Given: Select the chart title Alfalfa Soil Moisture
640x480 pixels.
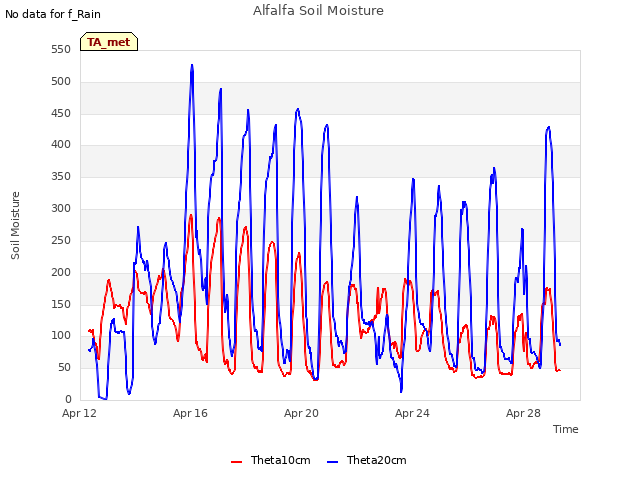Looking at the screenshot, I should pyautogui.click(x=318, y=11).
